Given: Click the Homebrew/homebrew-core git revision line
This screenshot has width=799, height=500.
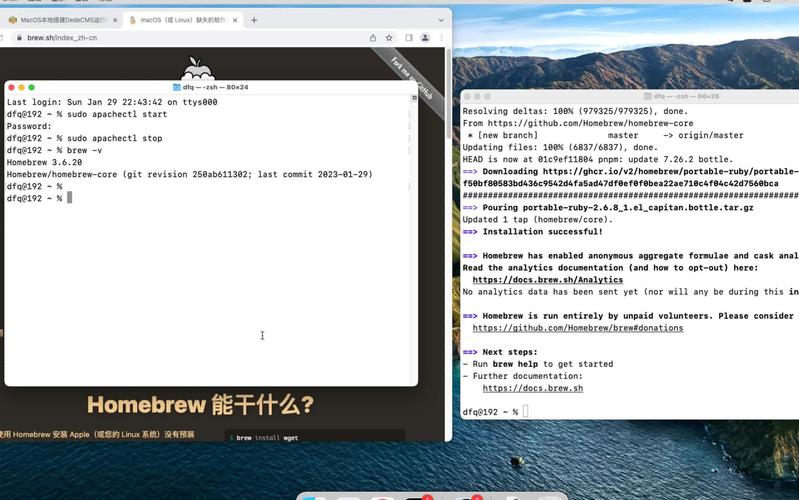Looking at the screenshot, I should [x=190, y=174].
